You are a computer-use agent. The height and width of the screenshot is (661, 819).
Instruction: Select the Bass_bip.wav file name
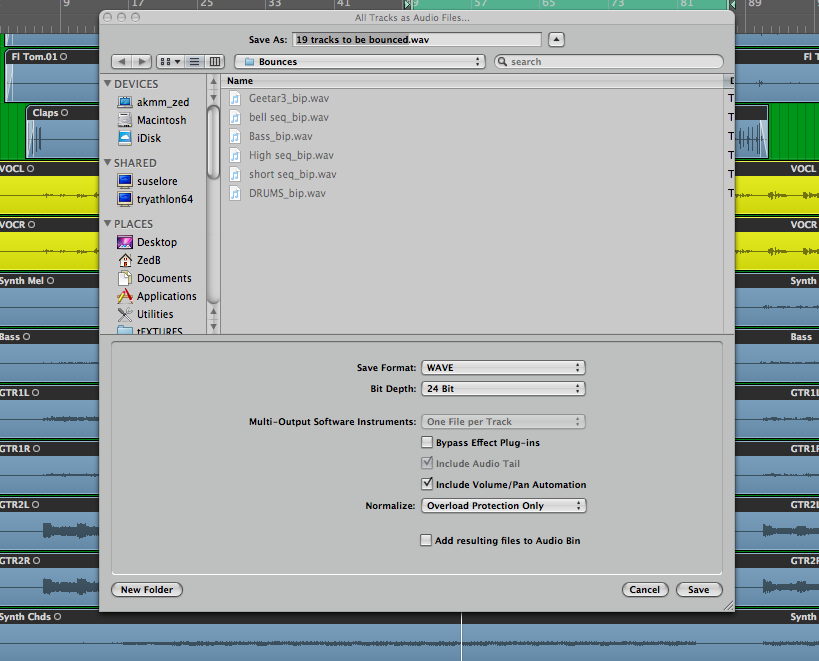(x=280, y=136)
